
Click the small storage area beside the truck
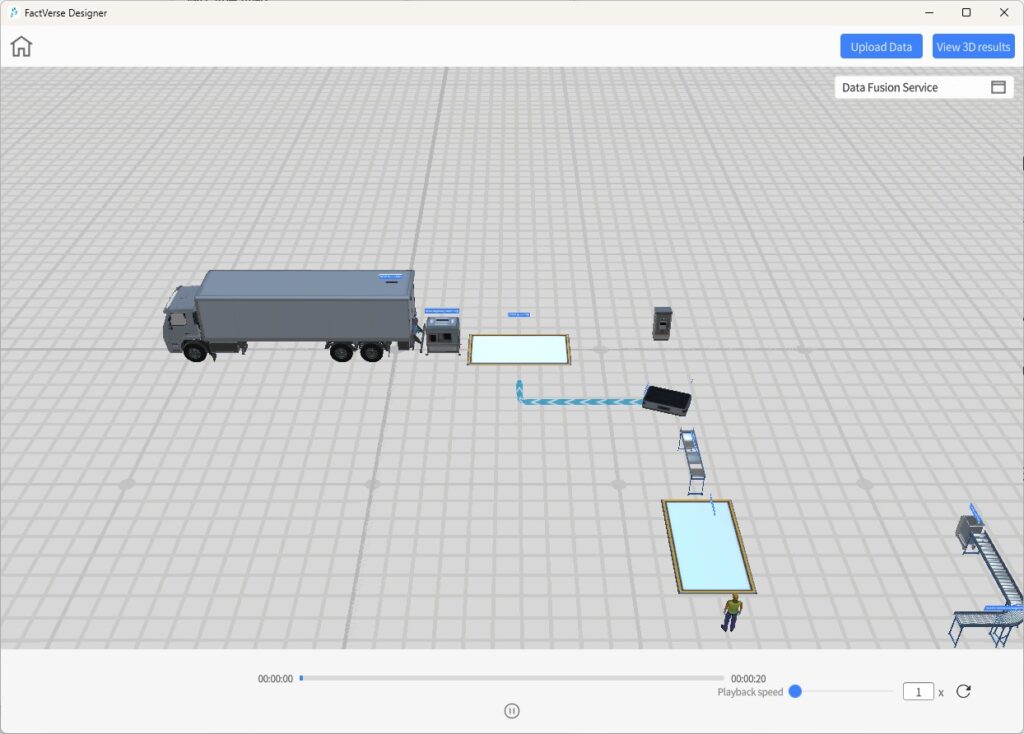pos(518,349)
